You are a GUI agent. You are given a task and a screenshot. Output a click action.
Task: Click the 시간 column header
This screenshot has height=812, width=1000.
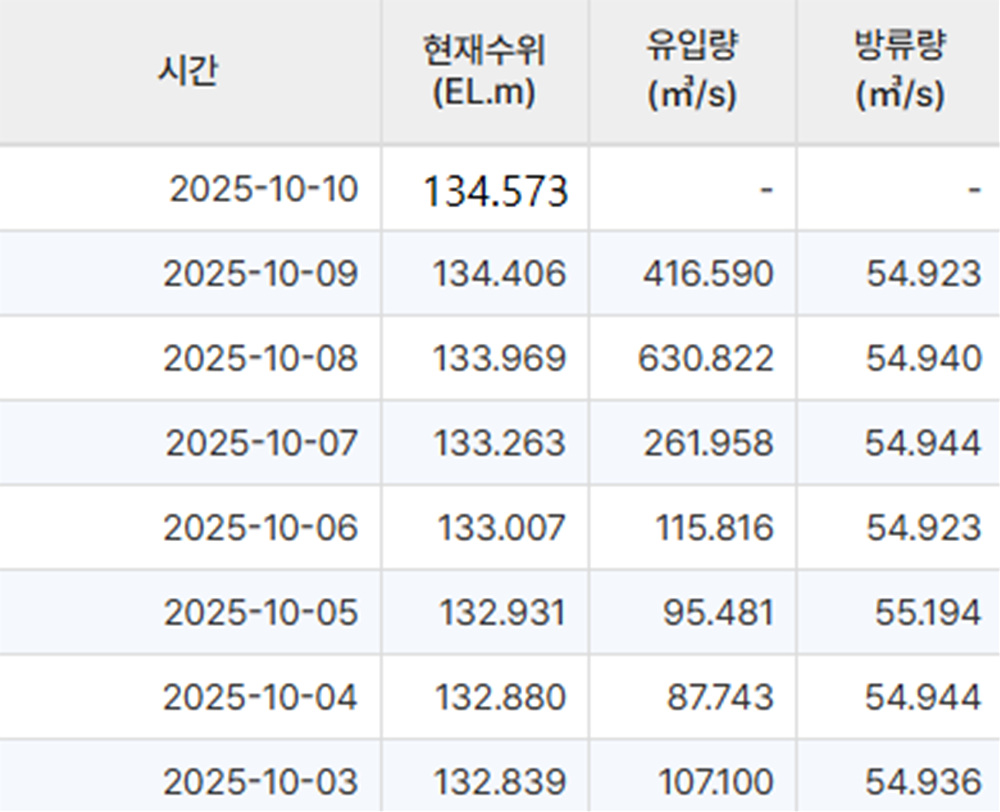click(188, 71)
